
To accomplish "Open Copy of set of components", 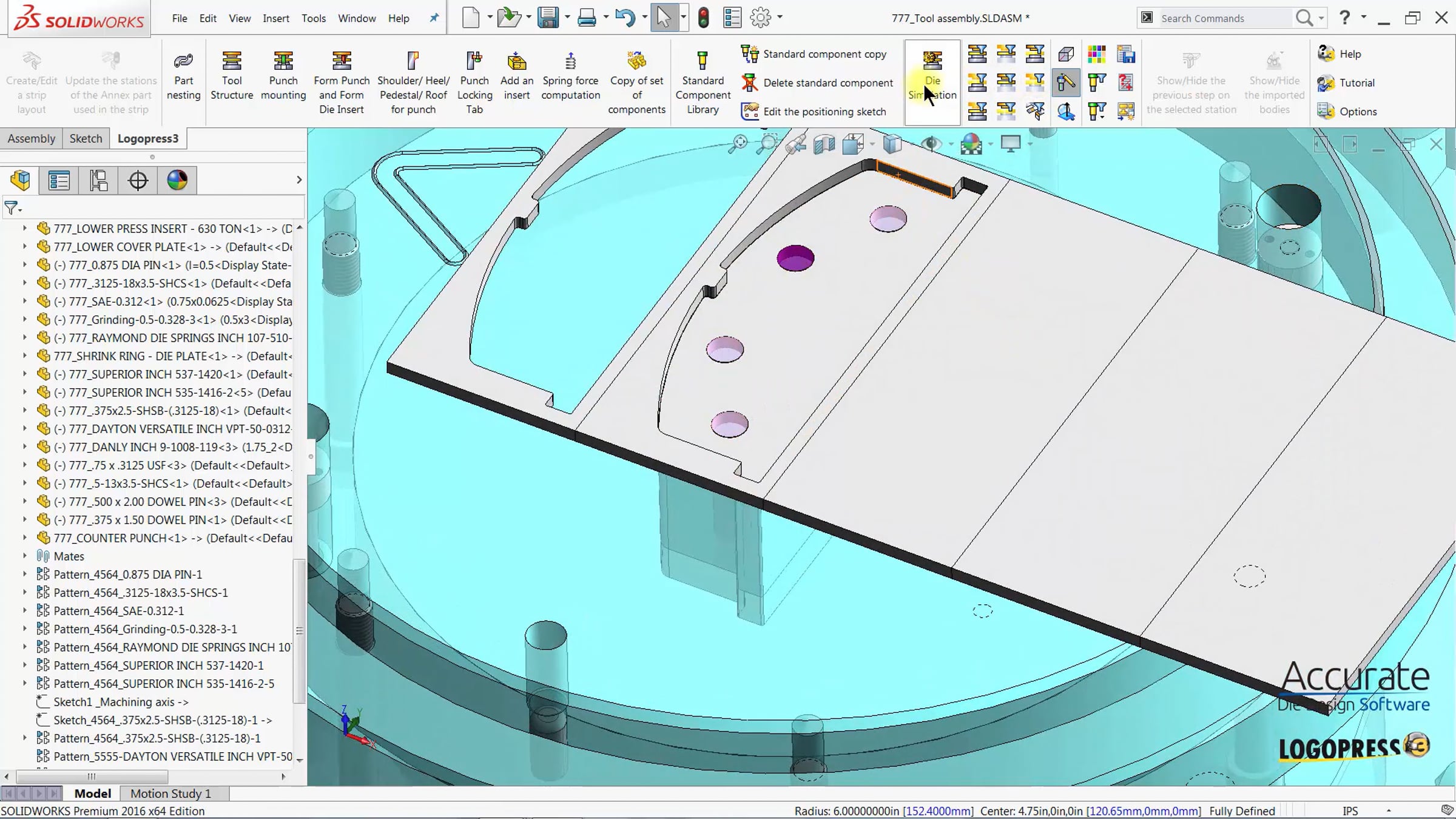I will [636, 84].
